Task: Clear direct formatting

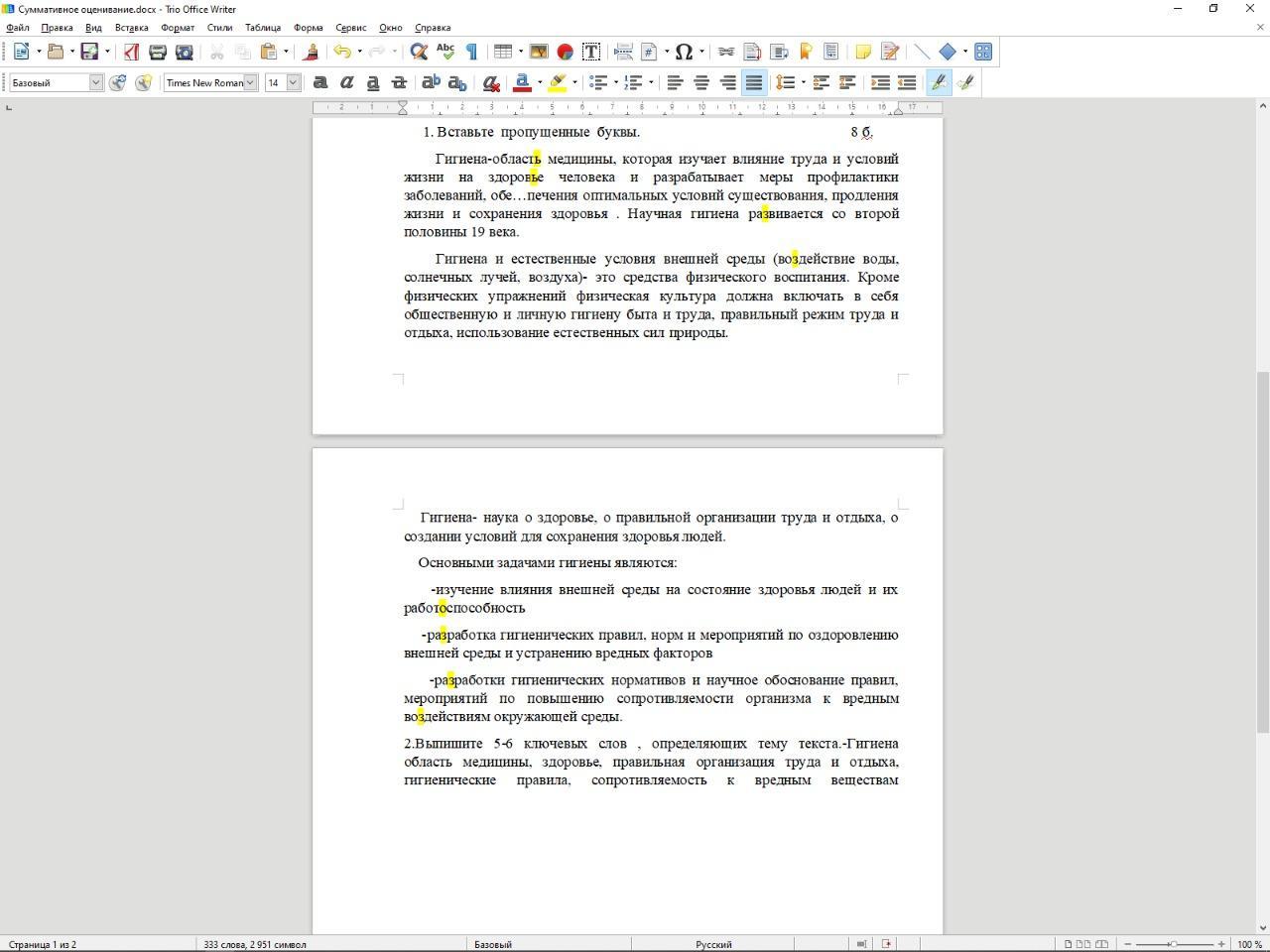Action: tap(491, 82)
